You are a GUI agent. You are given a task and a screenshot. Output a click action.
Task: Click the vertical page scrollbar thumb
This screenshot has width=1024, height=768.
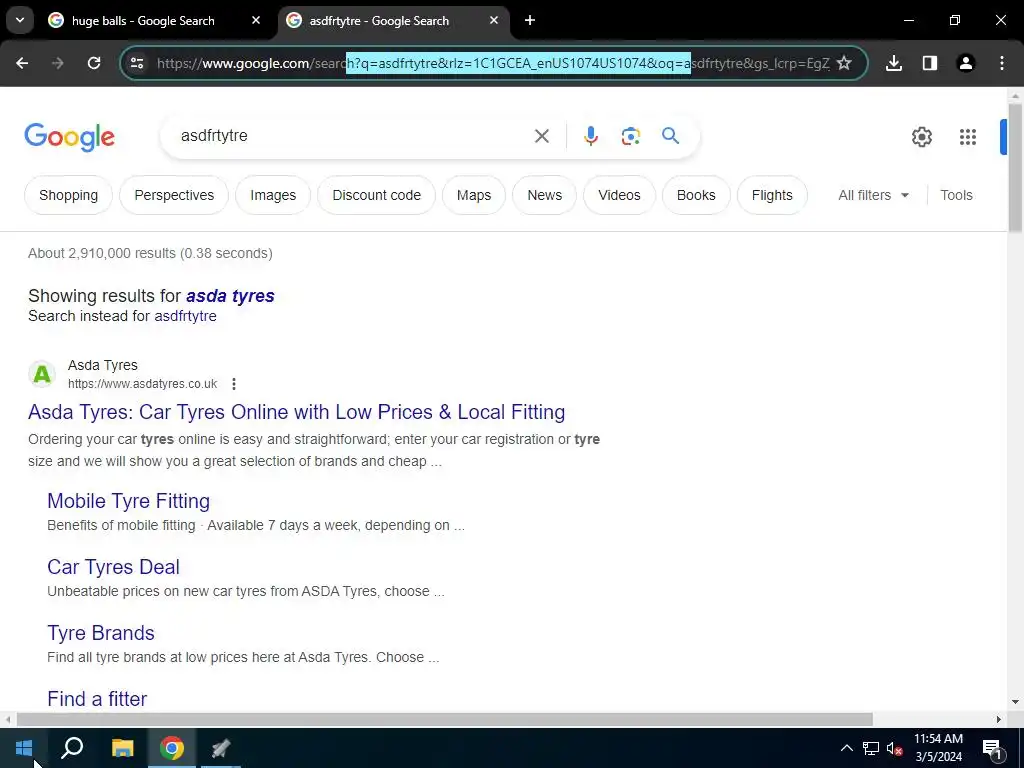point(1015,167)
